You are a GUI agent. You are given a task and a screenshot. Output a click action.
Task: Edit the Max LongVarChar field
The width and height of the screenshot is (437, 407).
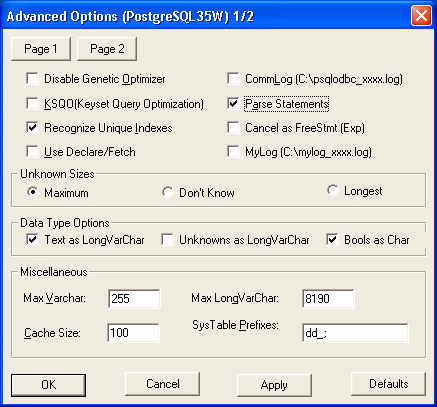click(x=328, y=298)
